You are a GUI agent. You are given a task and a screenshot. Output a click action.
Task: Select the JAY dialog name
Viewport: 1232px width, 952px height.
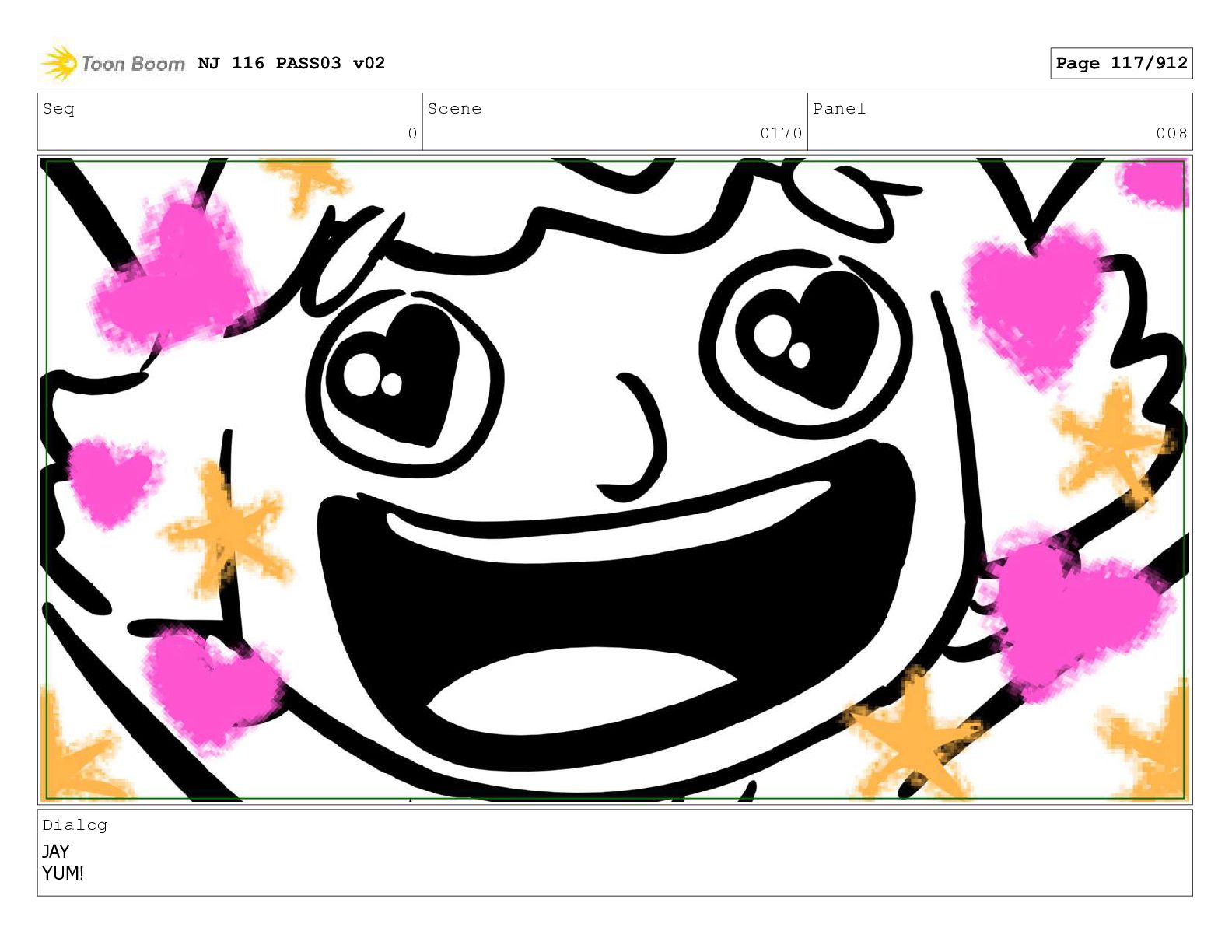click(x=56, y=852)
